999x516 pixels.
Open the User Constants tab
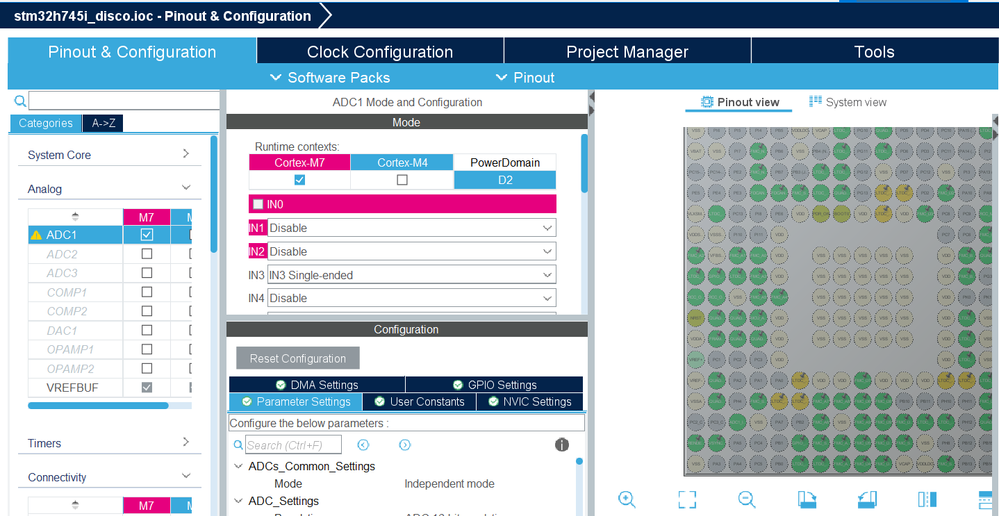[x=420, y=401]
